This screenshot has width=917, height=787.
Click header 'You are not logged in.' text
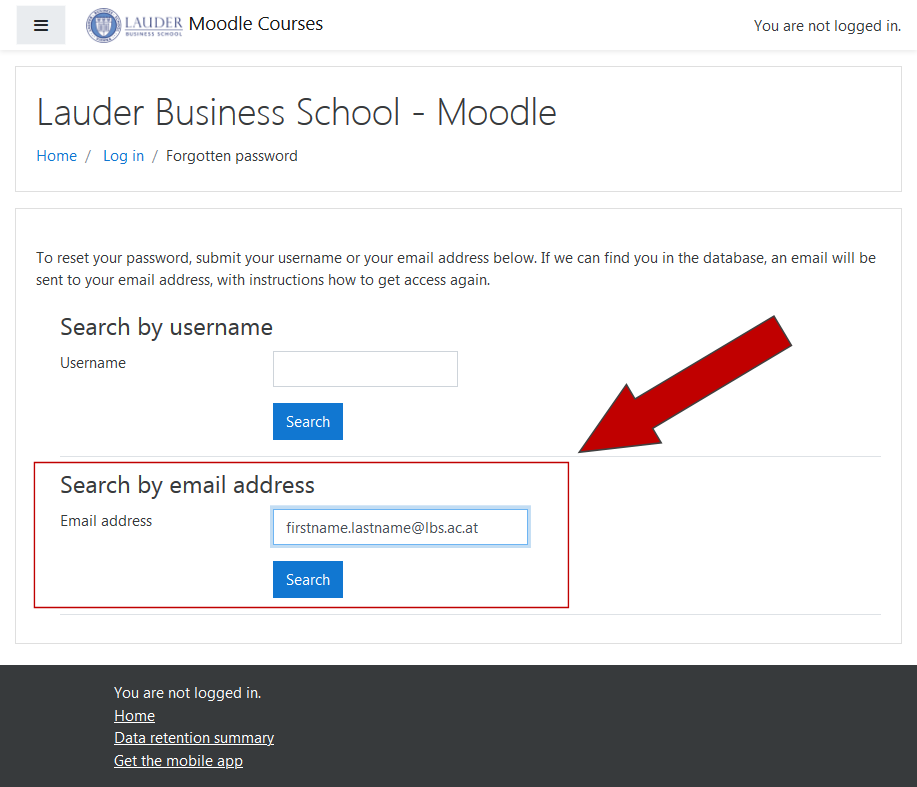click(x=827, y=26)
